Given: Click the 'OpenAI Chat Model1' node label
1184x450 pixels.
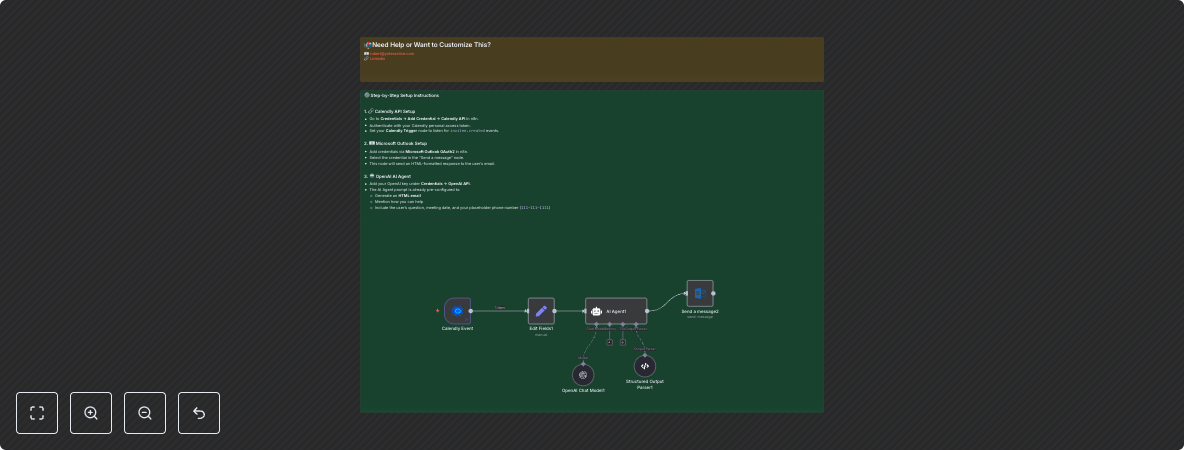Looking at the screenshot, I should pos(583,390).
